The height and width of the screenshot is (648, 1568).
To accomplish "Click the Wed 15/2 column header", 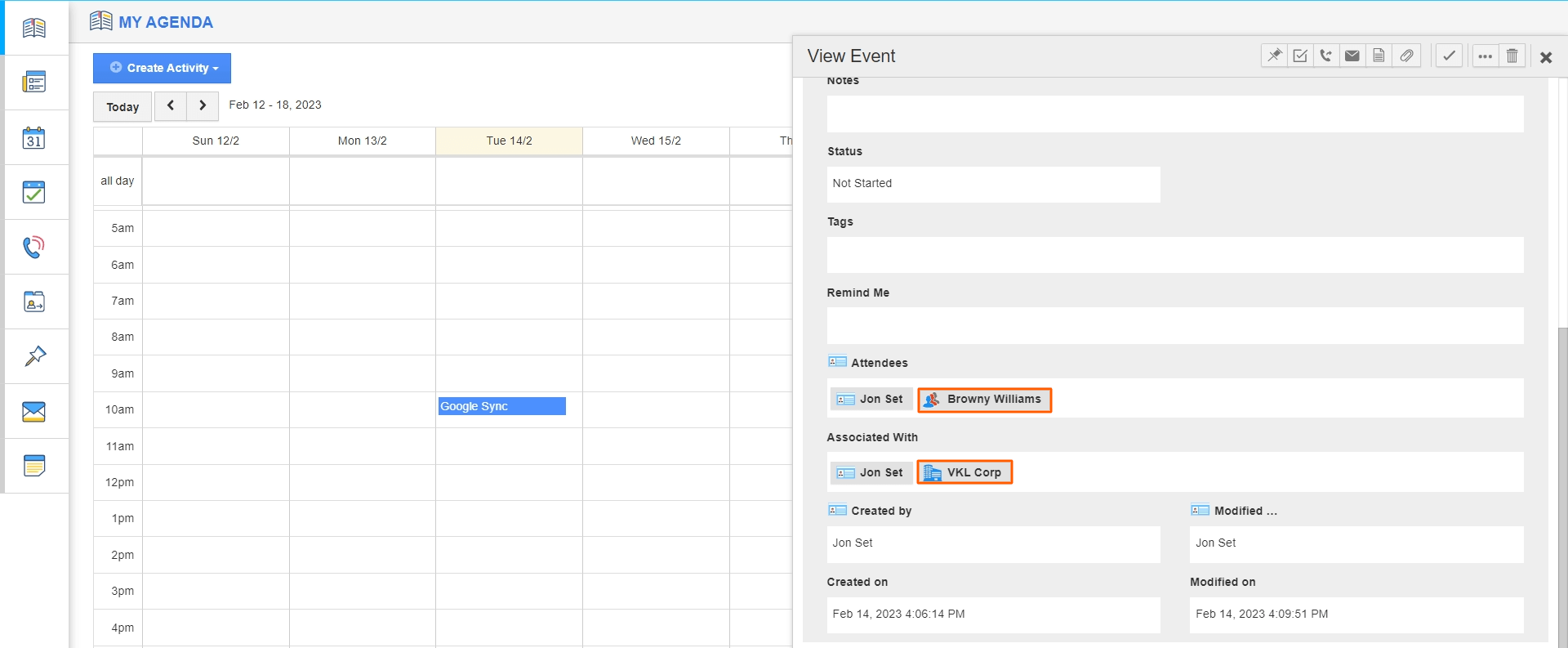I will (x=656, y=141).
